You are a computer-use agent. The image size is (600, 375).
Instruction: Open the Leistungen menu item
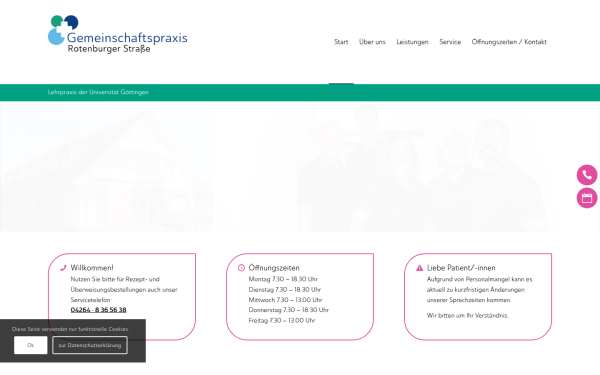coord(412,42)
